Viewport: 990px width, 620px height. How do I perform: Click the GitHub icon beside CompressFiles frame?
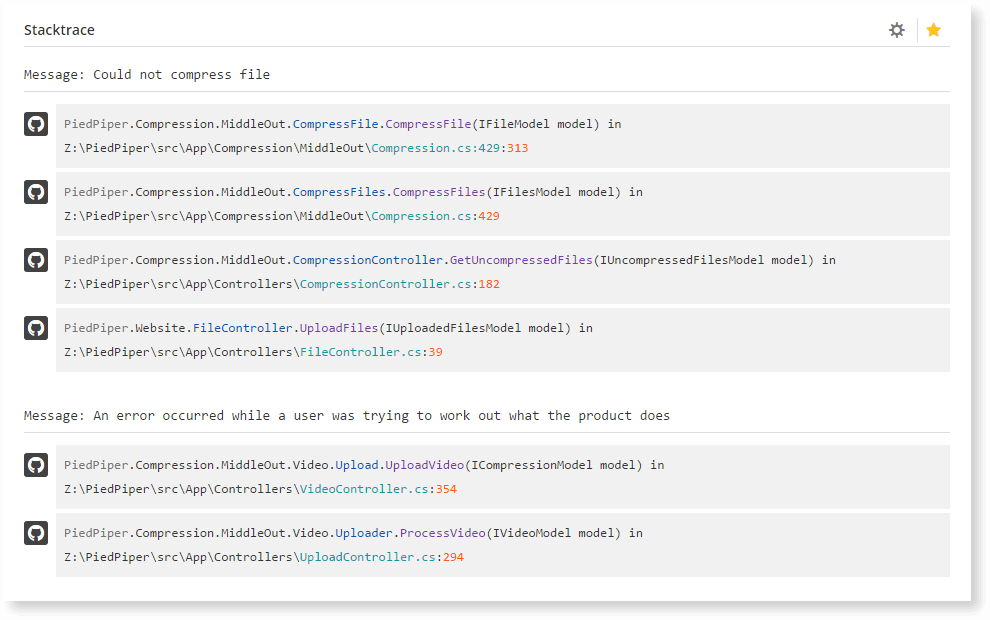tap(35, 191)
